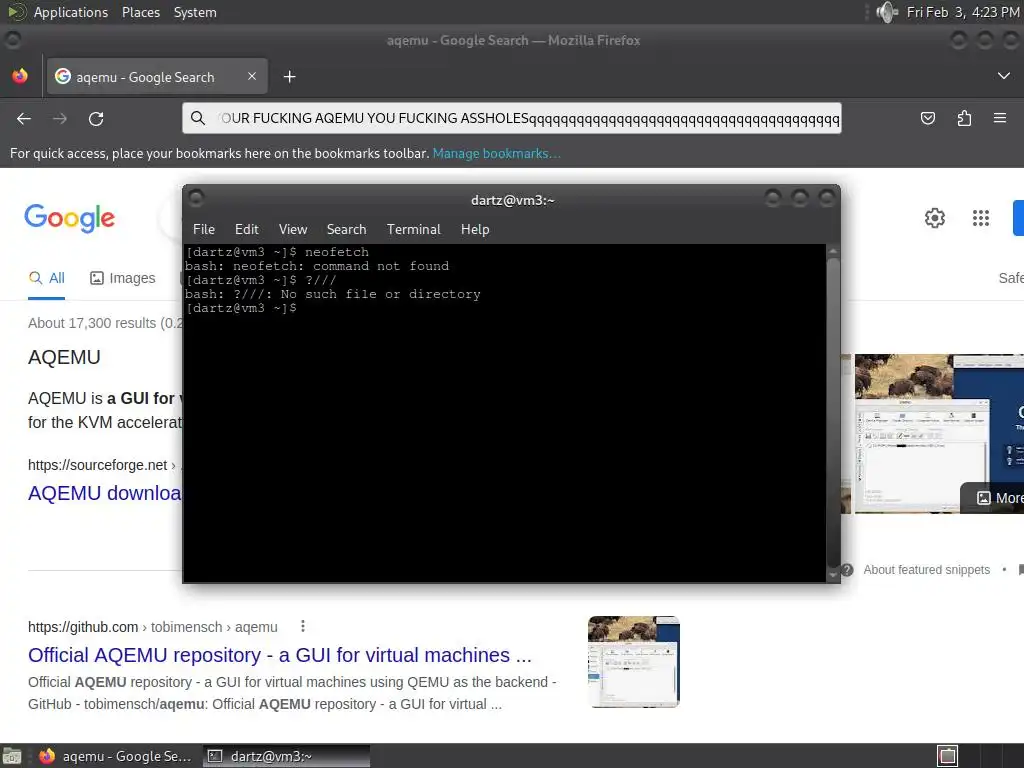The height and width of the screenshot is (768, 1024).
Task: Reload the page in Firefox
Action: click(x=96, y=119)
